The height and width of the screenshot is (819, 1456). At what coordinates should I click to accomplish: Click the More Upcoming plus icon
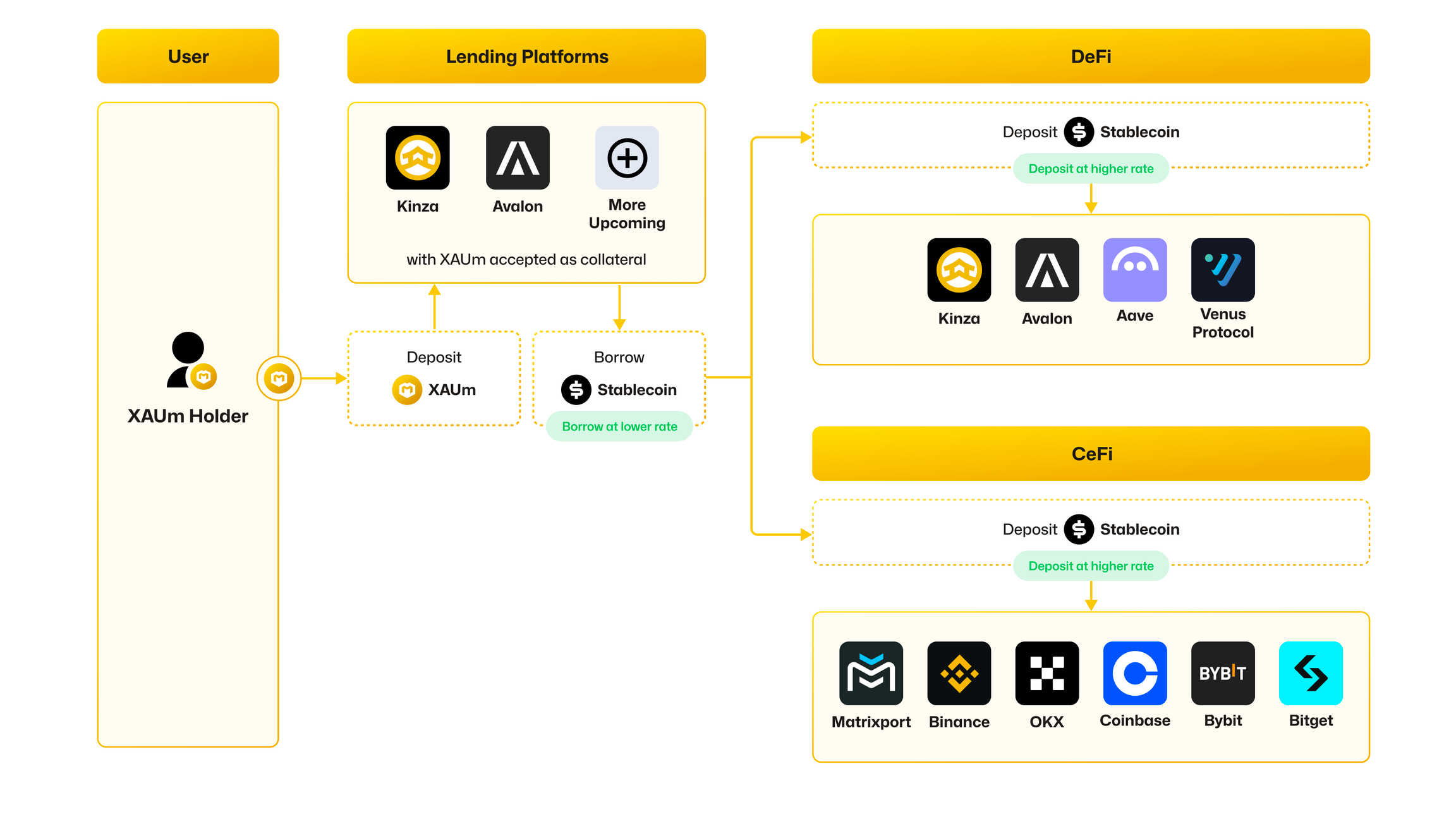627,157
